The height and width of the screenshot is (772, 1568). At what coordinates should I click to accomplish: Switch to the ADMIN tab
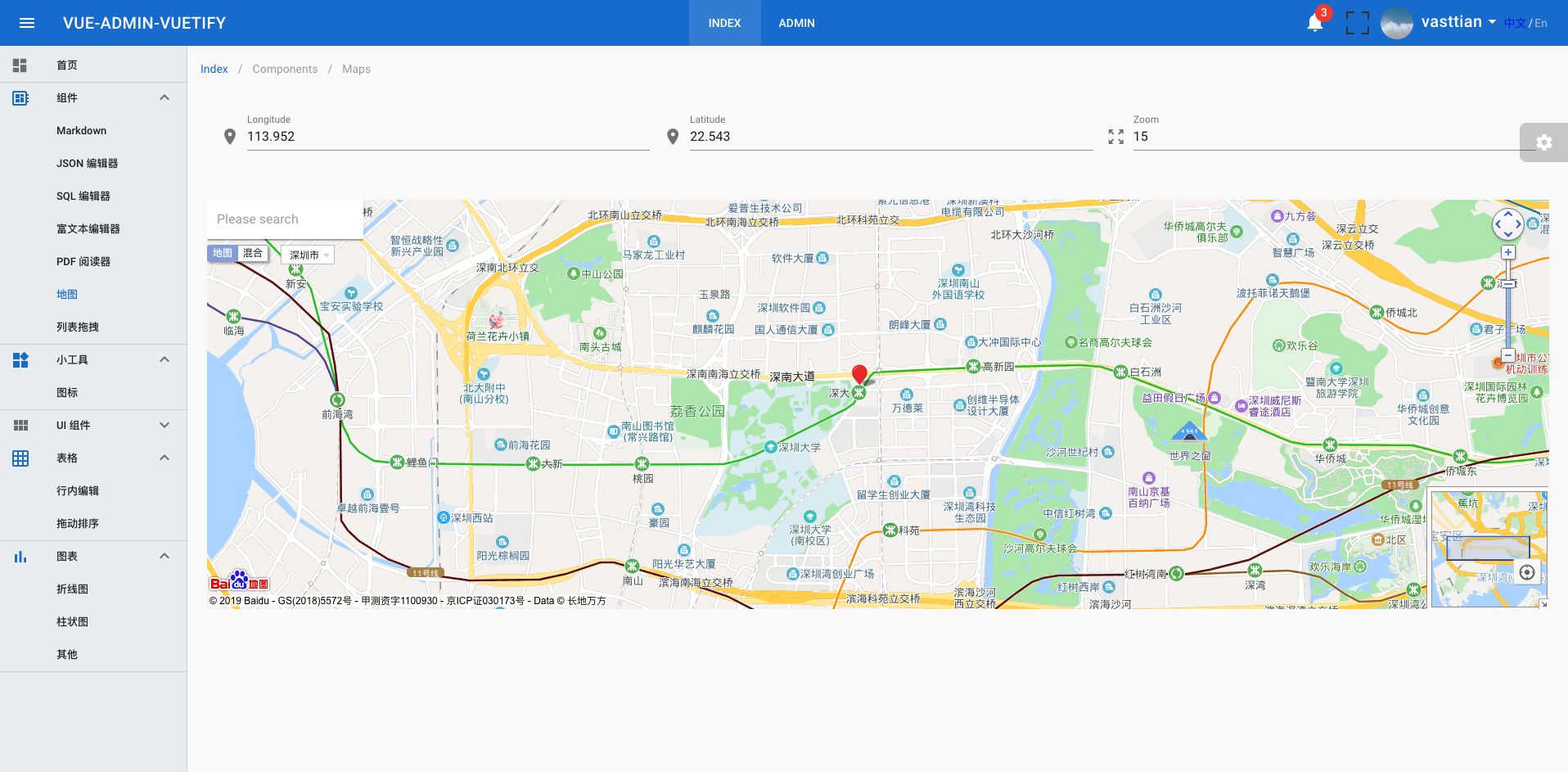tap(796, 23)
